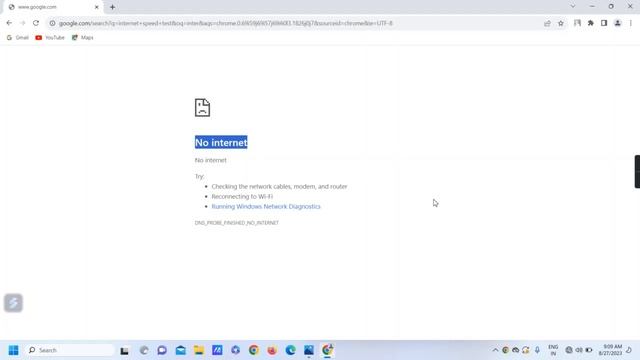
Task: Click 'Reconnecting to Wi-Fi' suggestion text
Action: (x=242, y=196)
